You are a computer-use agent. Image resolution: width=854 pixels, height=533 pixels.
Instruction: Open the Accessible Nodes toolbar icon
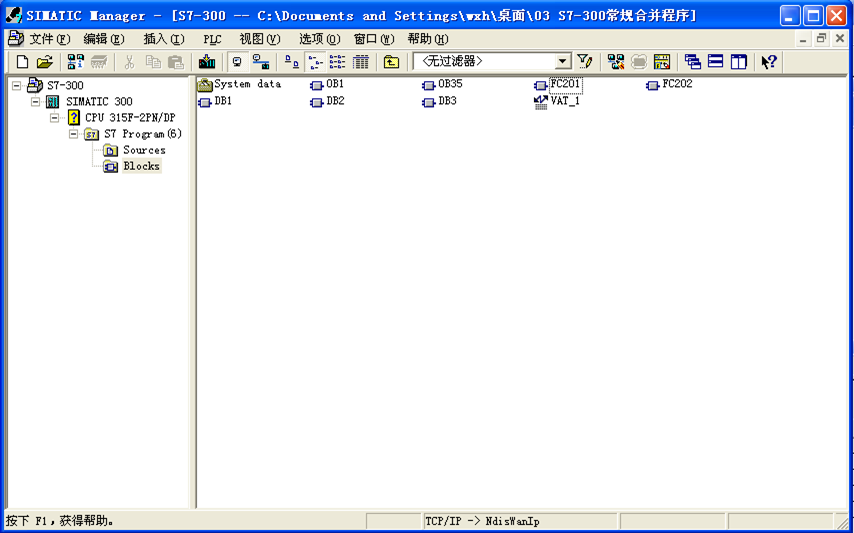pos(75,62)
